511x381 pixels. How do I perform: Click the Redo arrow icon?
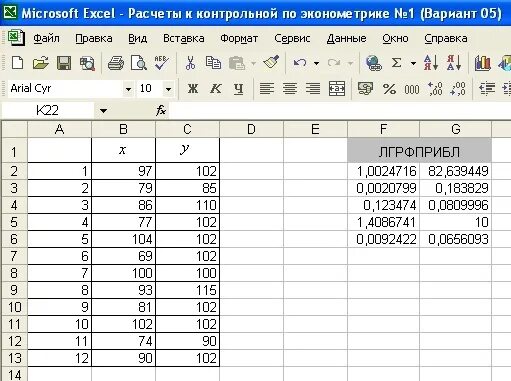[x=334, y=63]
